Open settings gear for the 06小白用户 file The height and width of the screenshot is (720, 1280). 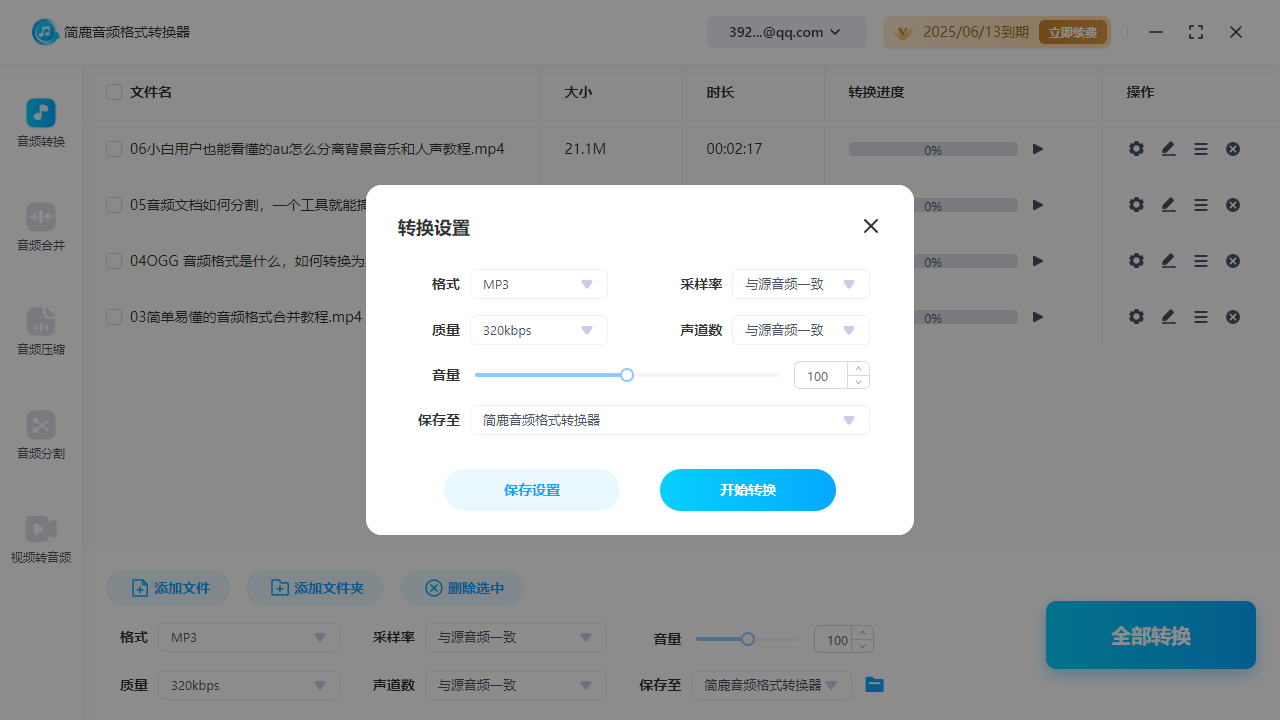[1136, 148]
